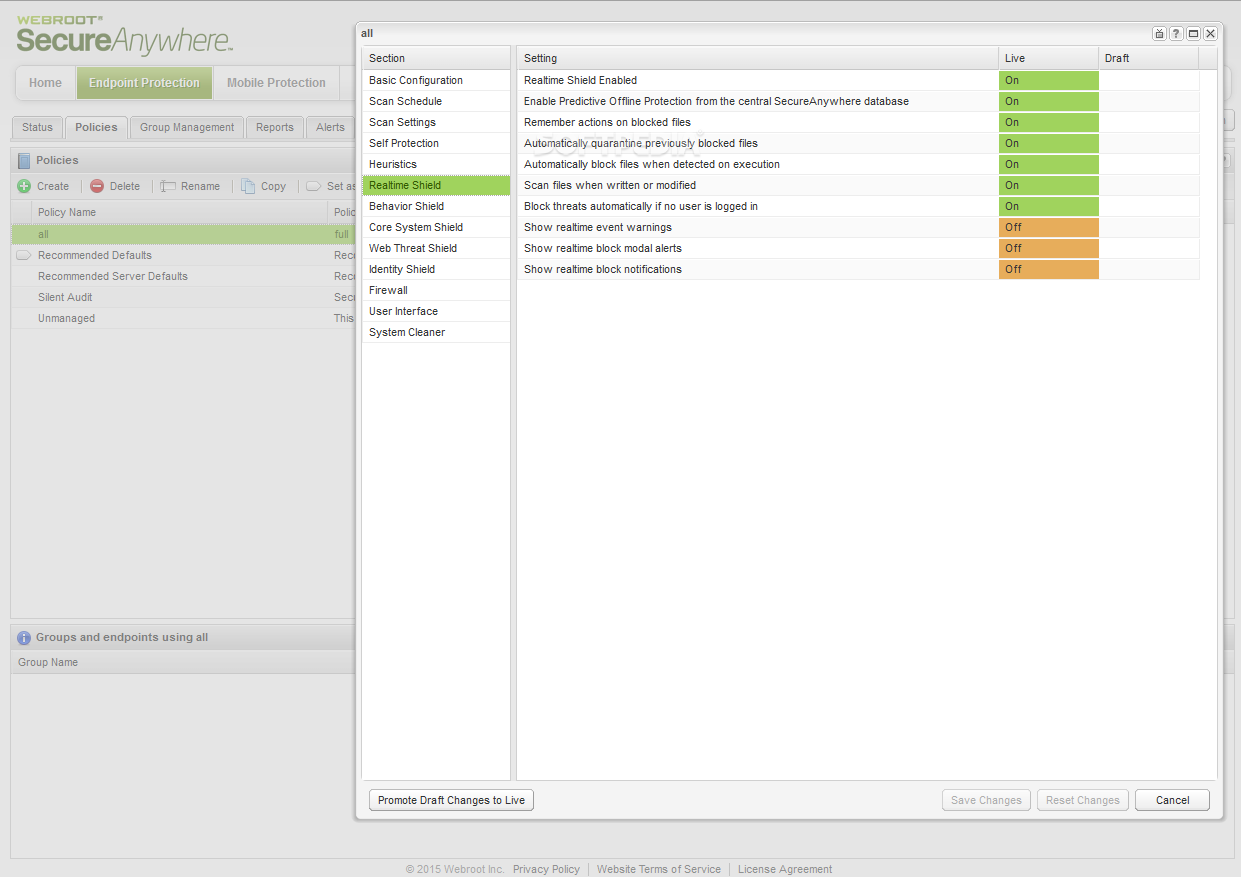The width and height of the screenshot is (1241, 877).
Task: Open the Self Protection section
Action: pos(436,143)
